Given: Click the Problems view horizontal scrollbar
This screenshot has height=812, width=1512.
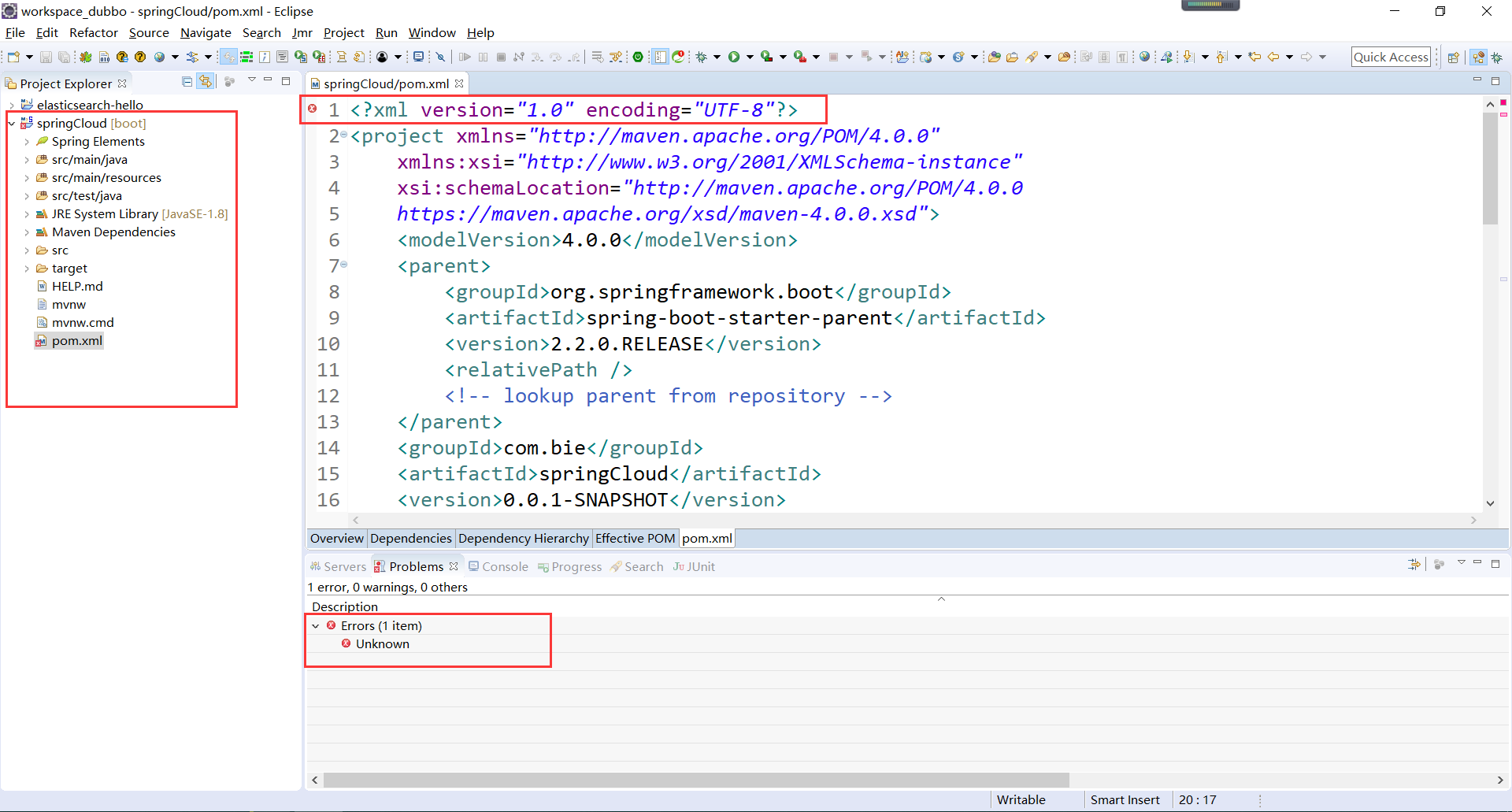Looking at the screenshot, I should pyautogui.click(x=696, y=780).
